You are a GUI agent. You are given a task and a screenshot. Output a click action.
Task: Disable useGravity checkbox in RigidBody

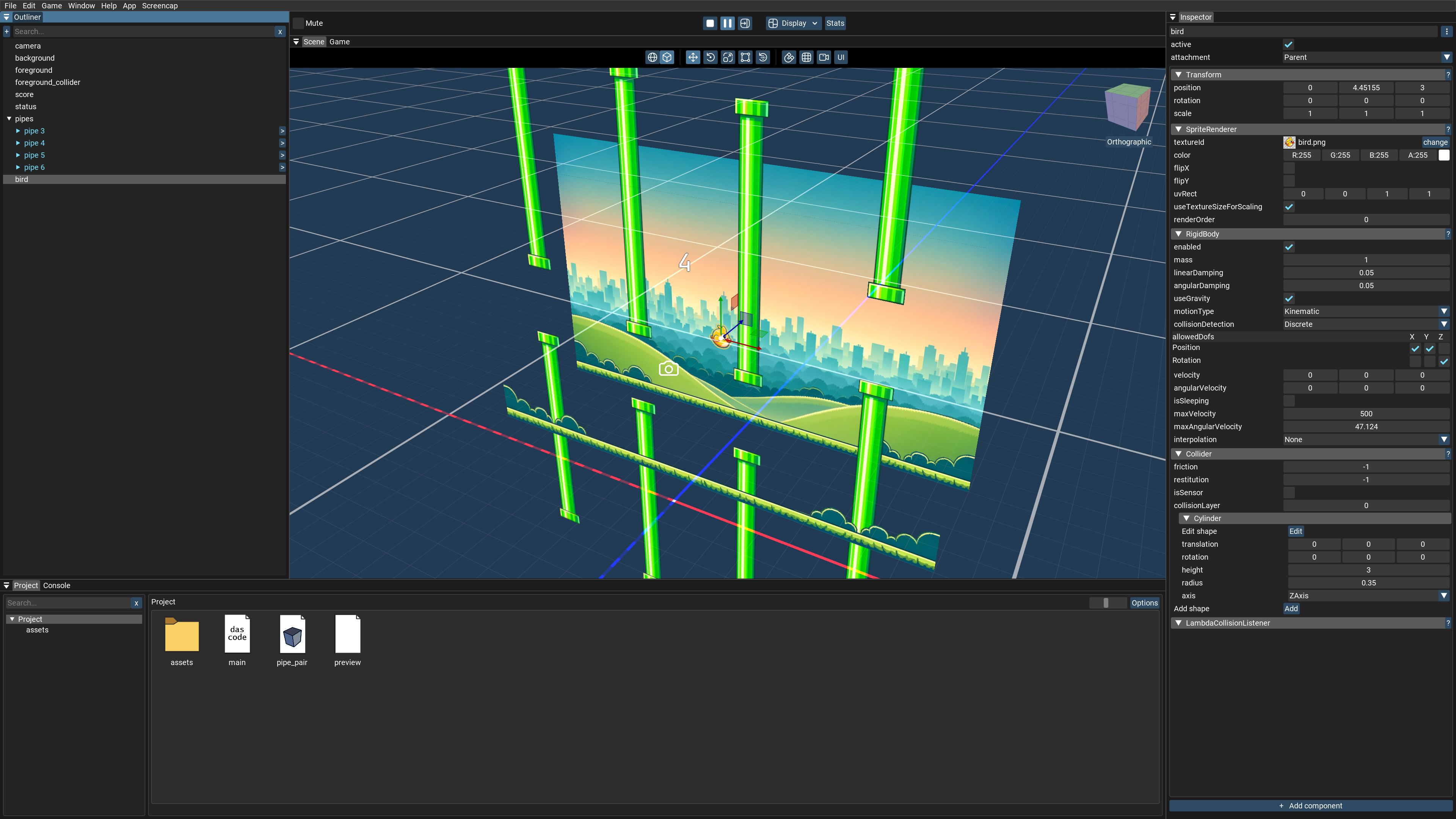tap(1289, 298)
